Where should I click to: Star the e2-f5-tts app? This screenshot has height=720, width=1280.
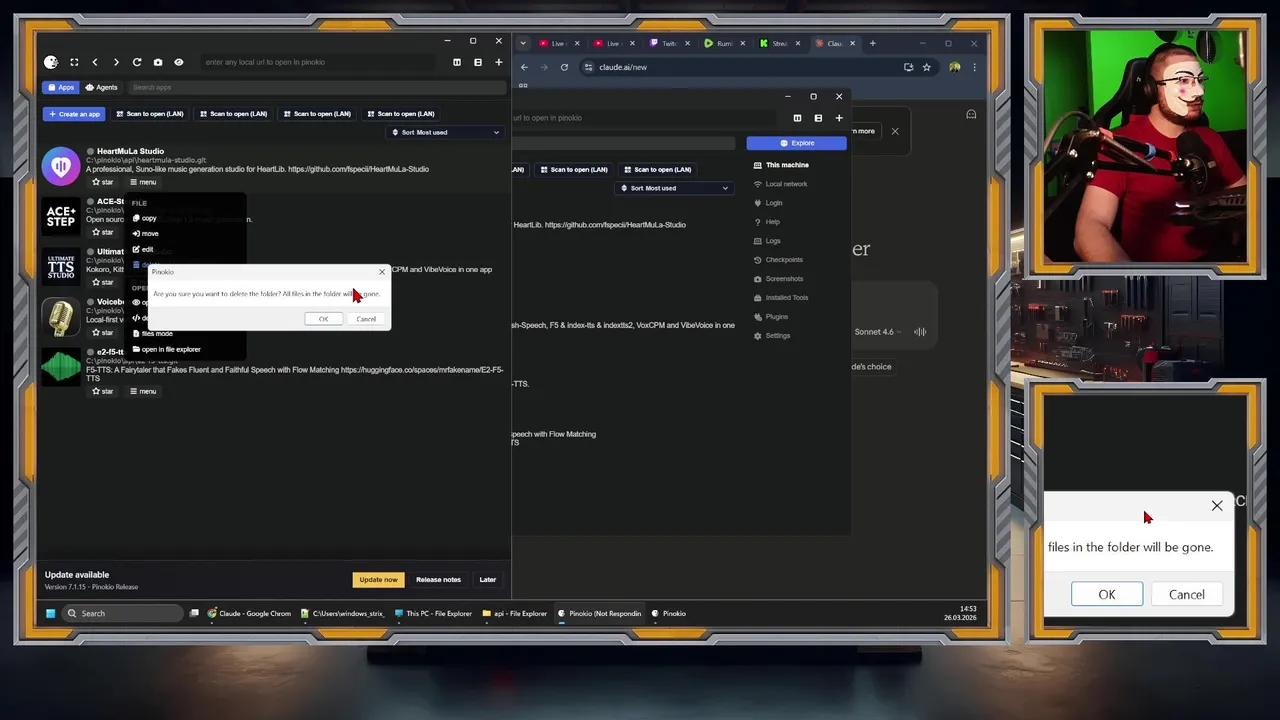[x=102, y=391]
